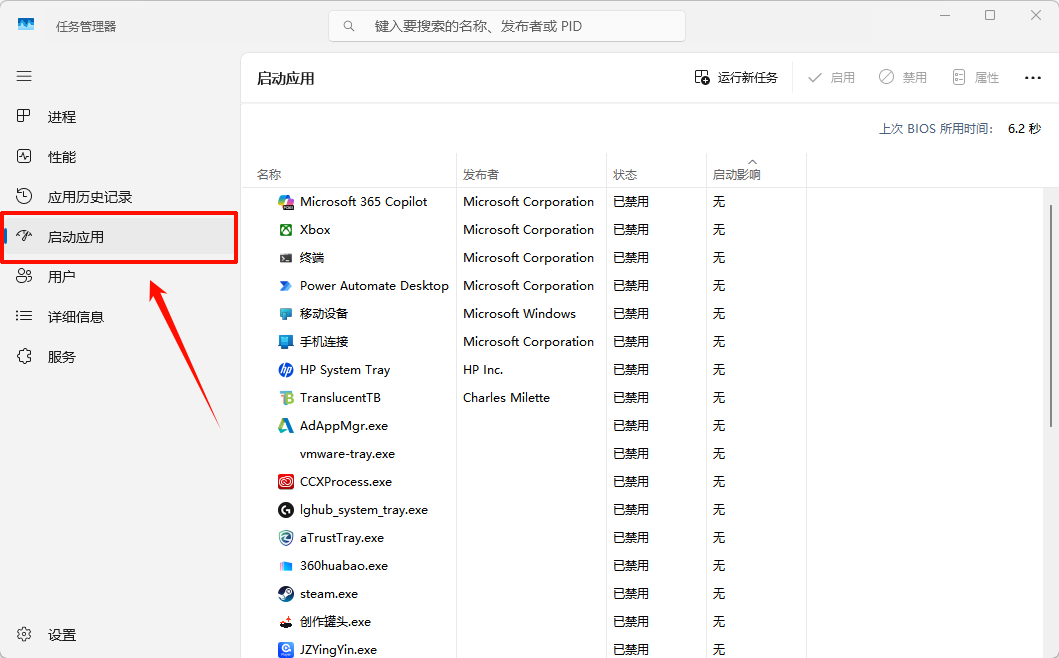Select the 启动应用 startup apps page
Viewport: 1059px width, 658px height.
pos(120,237)
